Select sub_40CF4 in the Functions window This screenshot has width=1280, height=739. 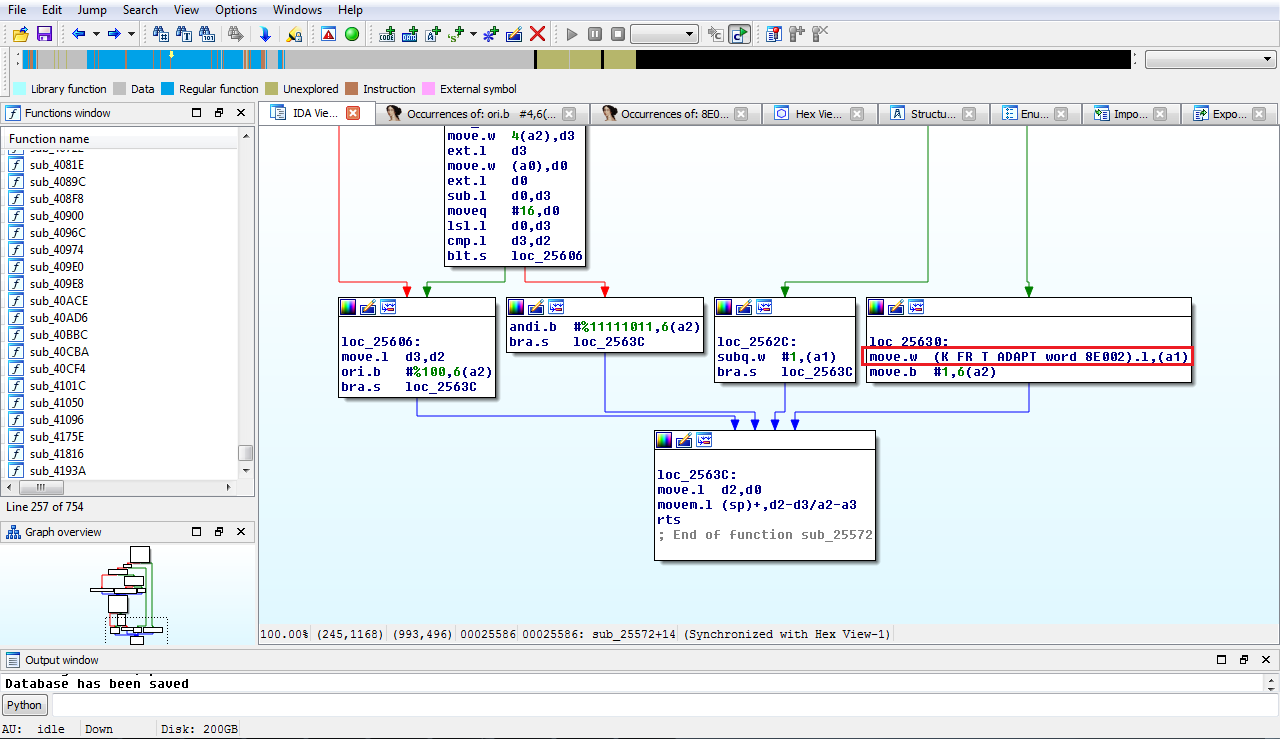tap(57, 369)
